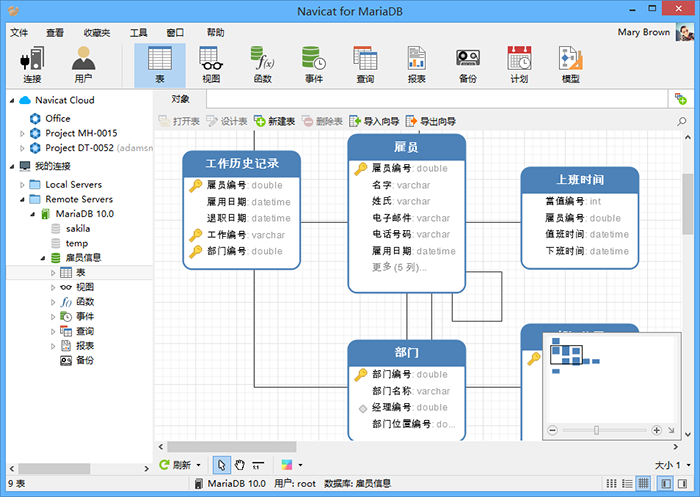The width and height of the screenshot is (700, 497).
Task: Open the 连接 (Connection) toolbar button
Action: click(32, 65)
